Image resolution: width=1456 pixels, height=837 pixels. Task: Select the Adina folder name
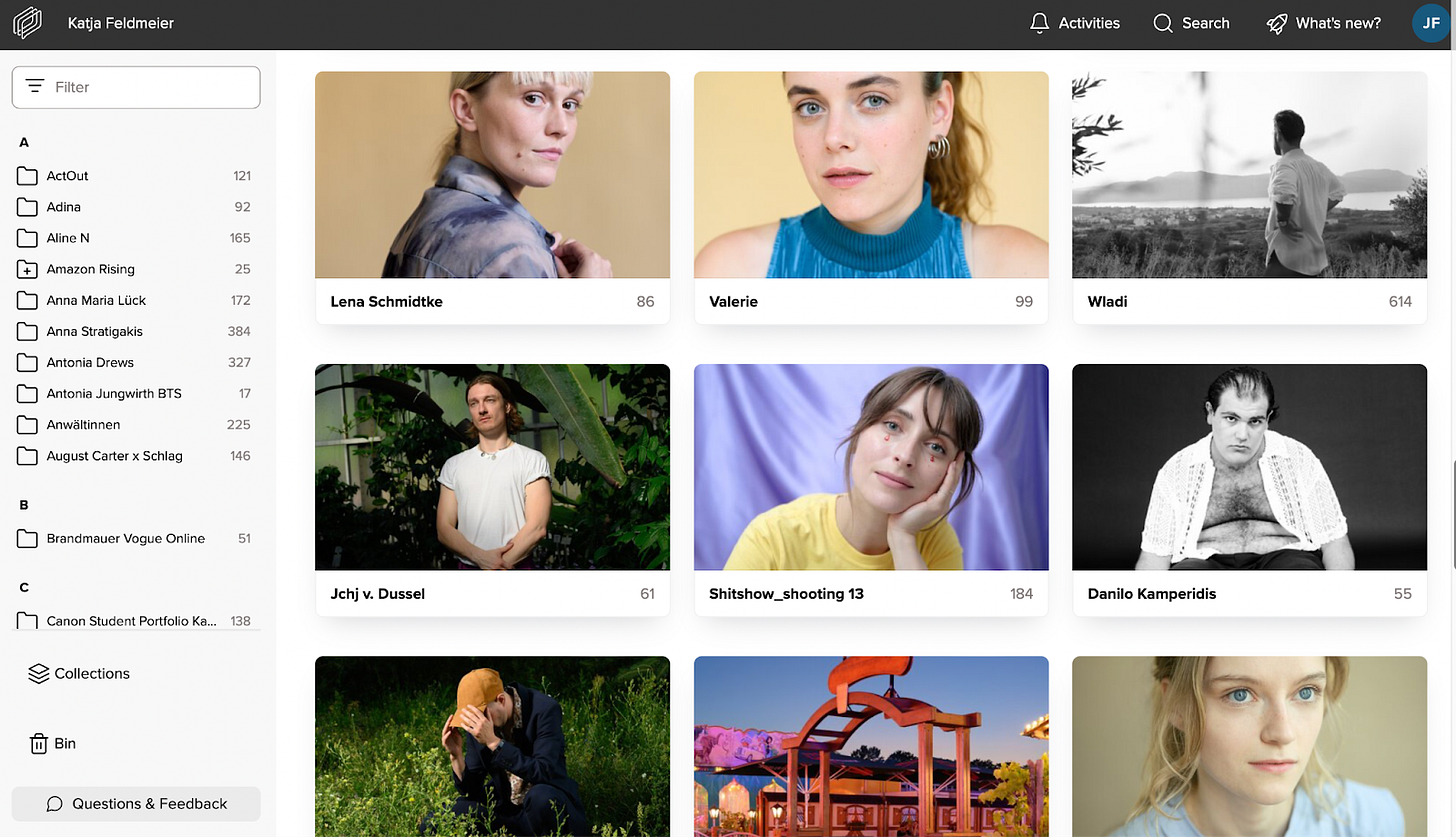pyautogui.click(x=63, y=207)
